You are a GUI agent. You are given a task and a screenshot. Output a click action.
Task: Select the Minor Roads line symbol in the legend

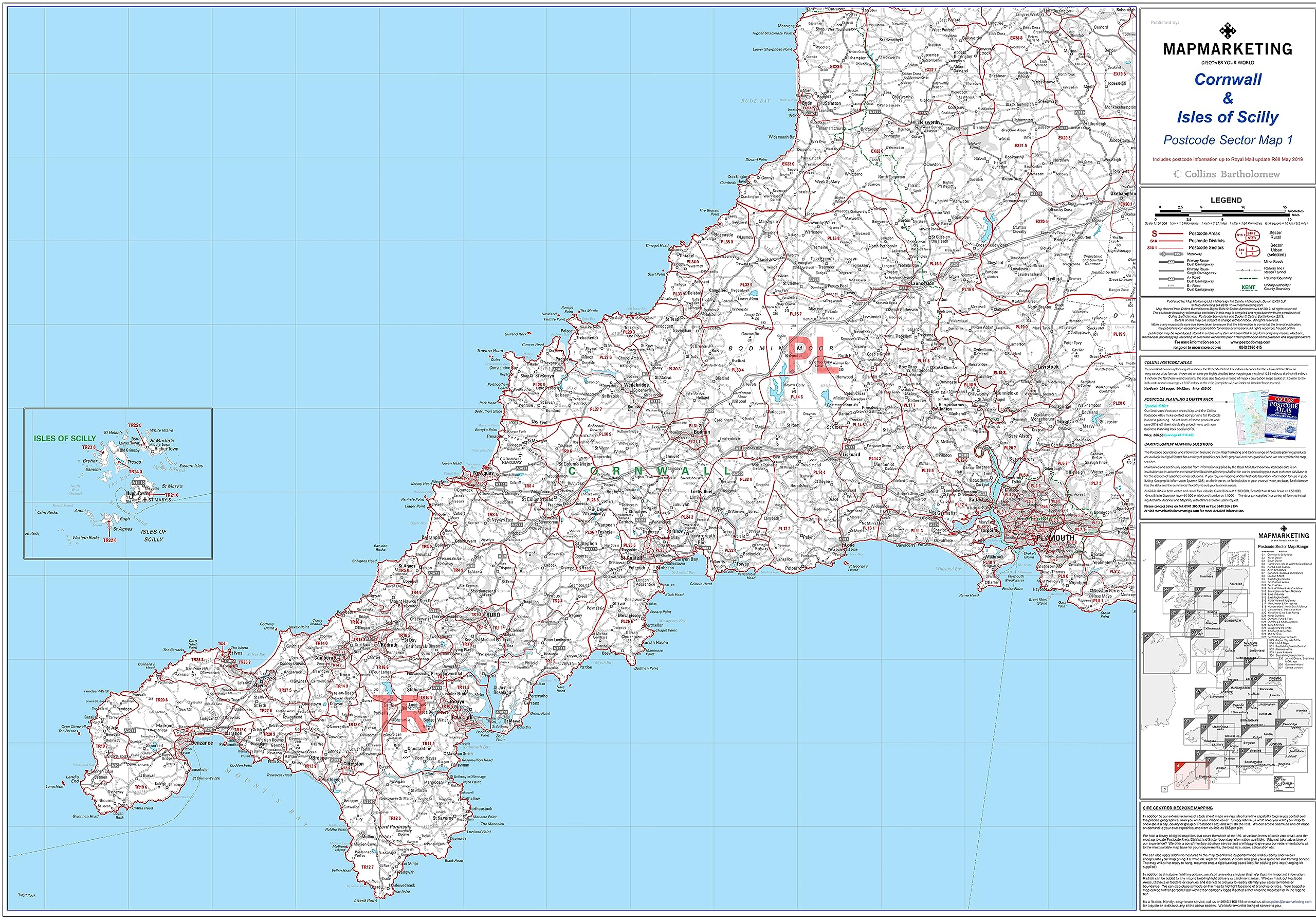pos(1248,262)
